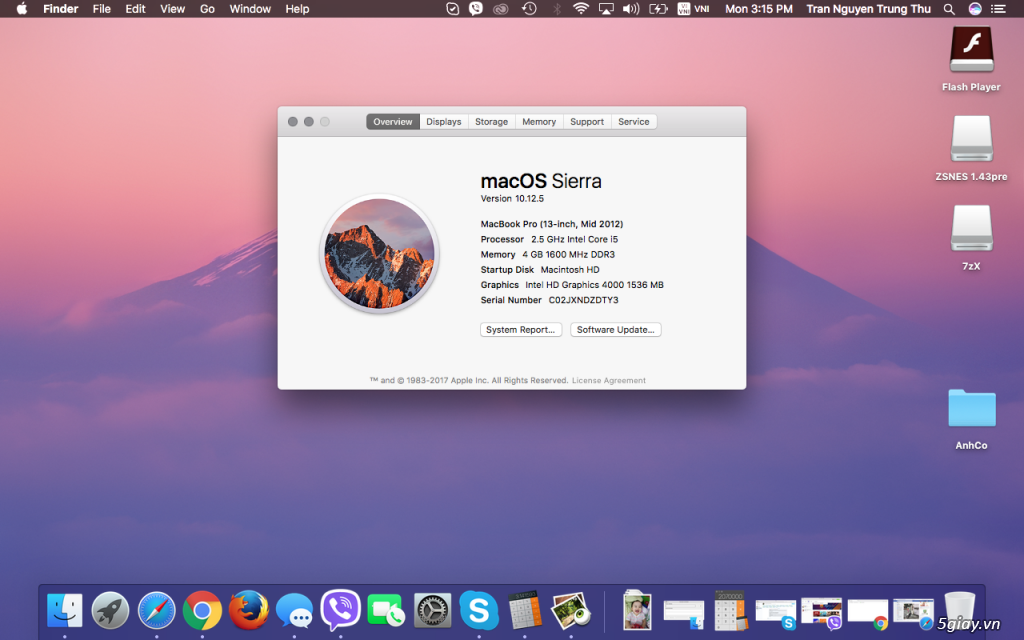Click the Version 10.12.5 text

[512, 199]
